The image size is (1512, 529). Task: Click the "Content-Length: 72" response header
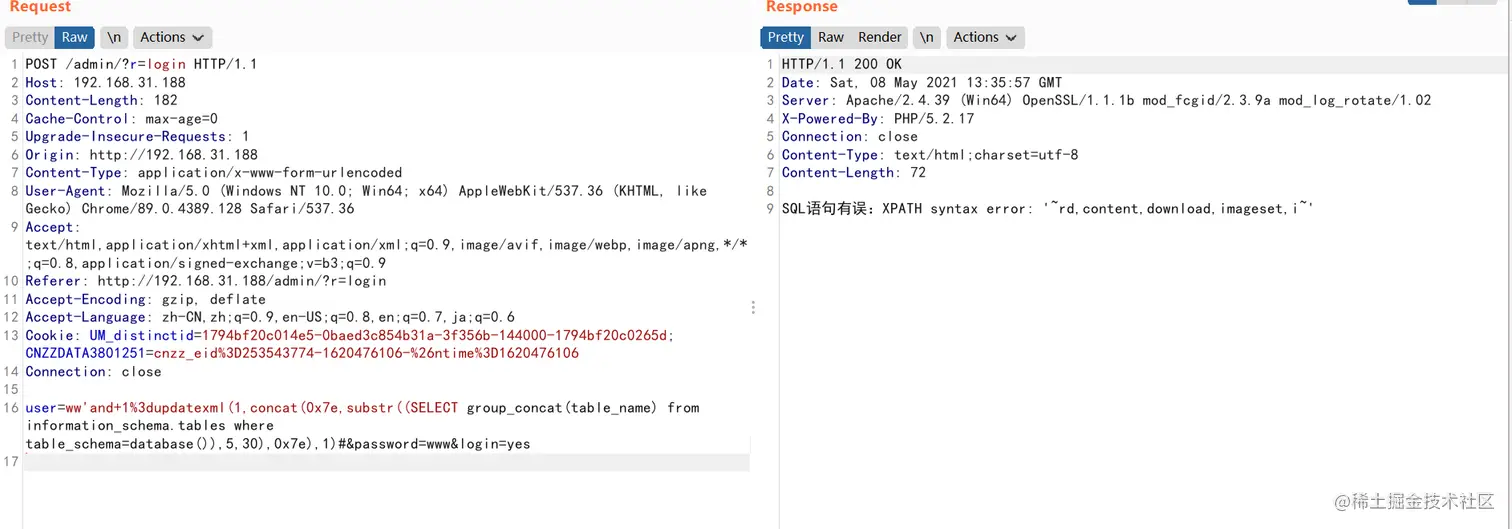pos(854,172)
